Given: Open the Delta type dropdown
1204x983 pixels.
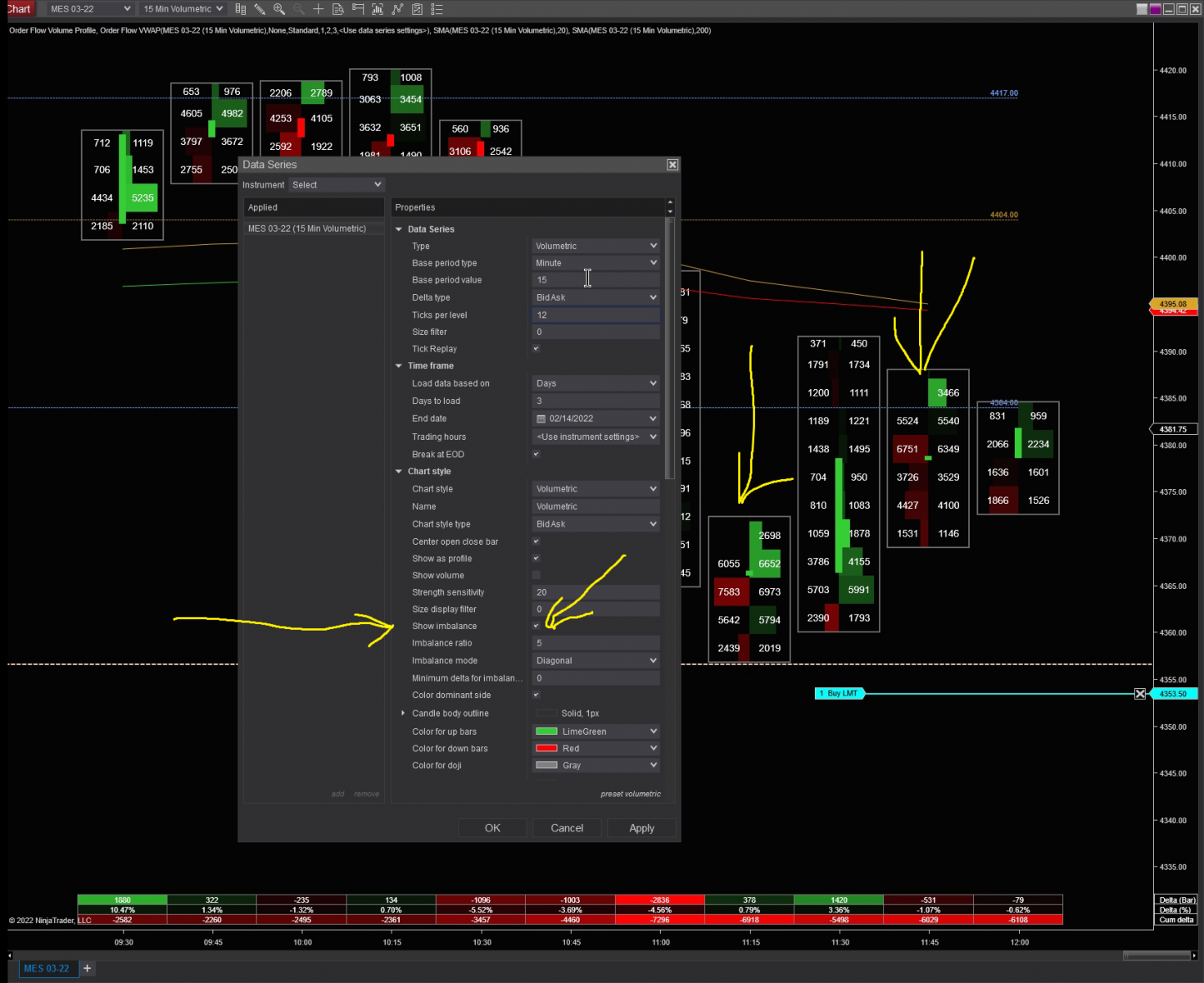Looking at the screenshot, I should pyautogui.click(x=595, y=297).
